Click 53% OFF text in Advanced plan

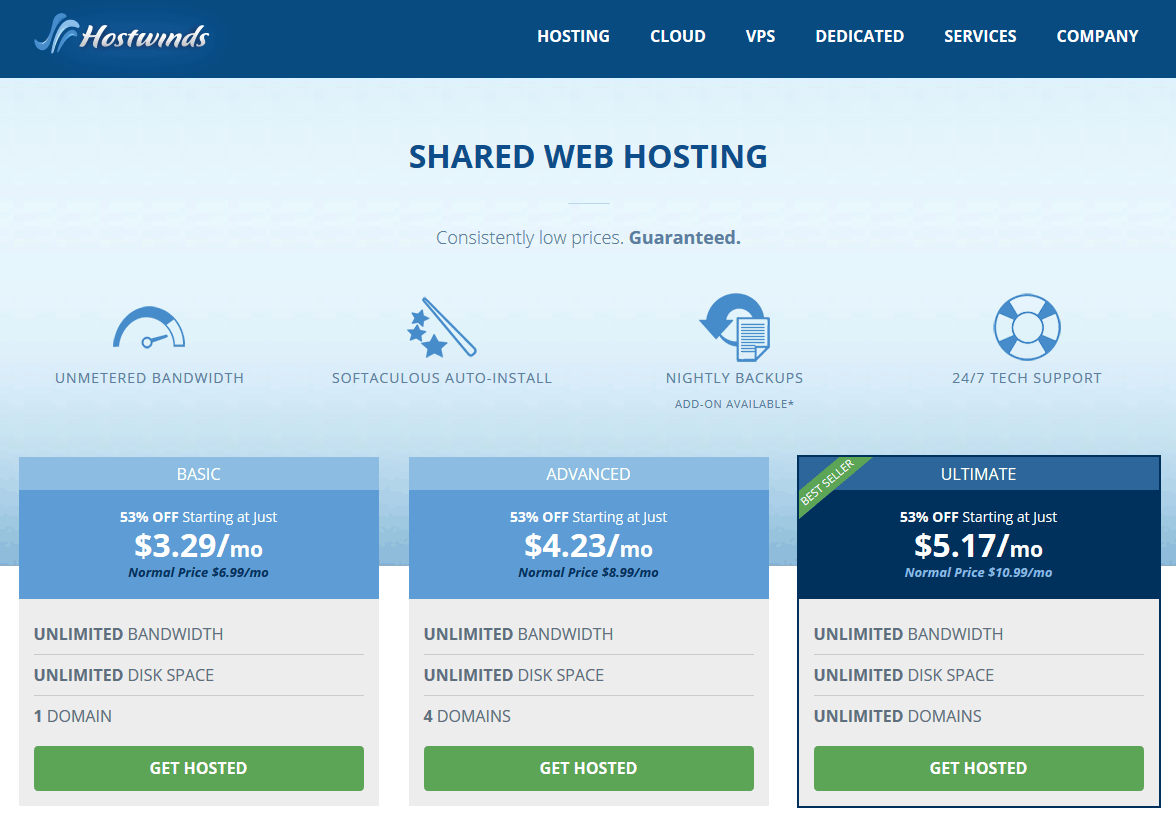click(x=539, y=517)
